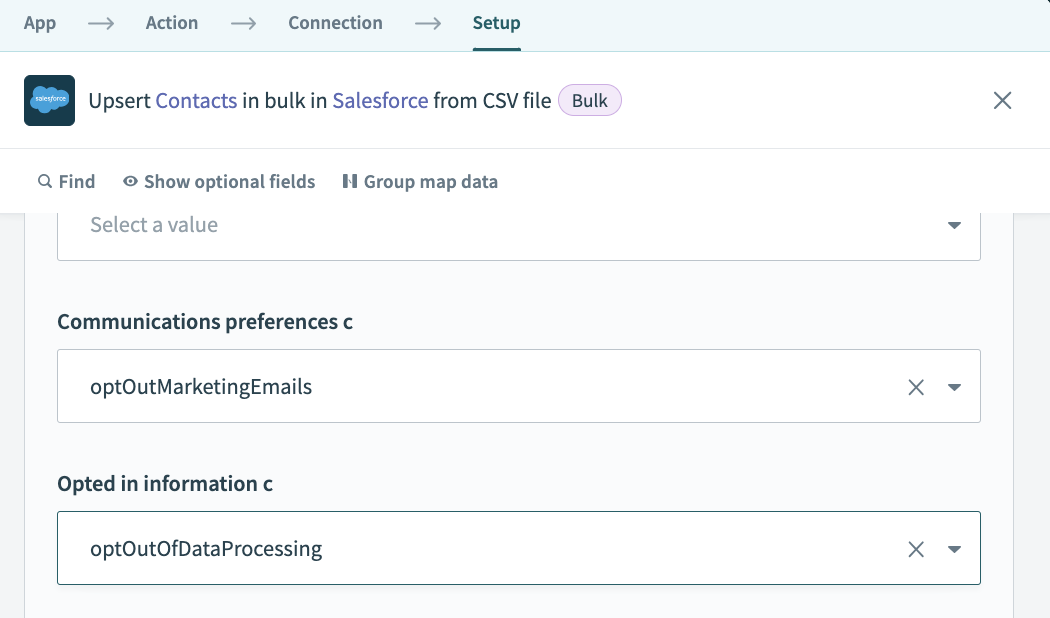Click the Salesforce logo icon
This screenshot has height=618, width=1050.
coord(49,100)
